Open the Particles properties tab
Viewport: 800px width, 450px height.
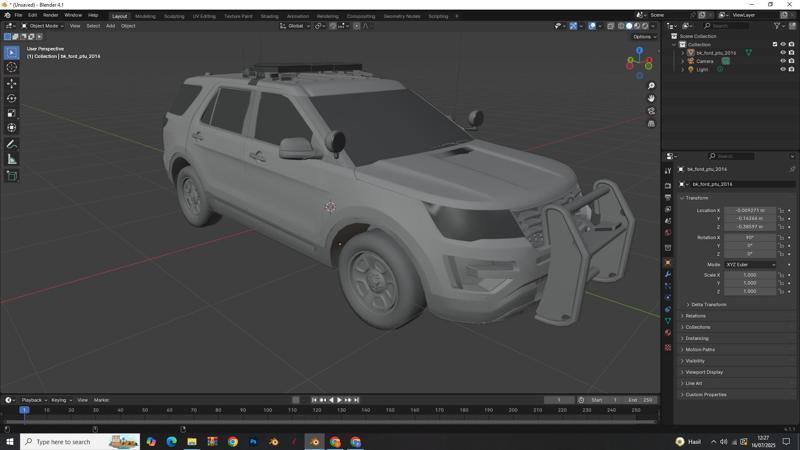click(x=668, y=286)
